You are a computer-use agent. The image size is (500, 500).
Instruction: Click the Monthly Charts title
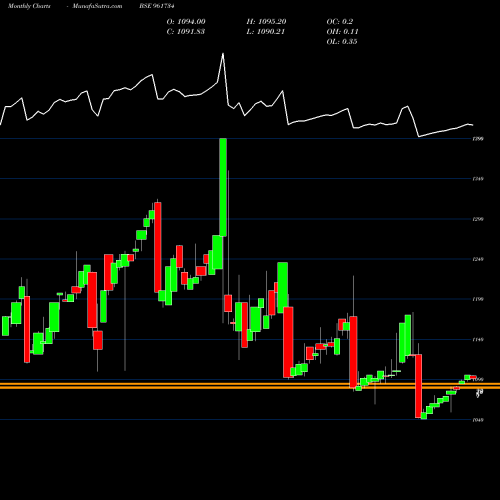click(x=29, y=6)
